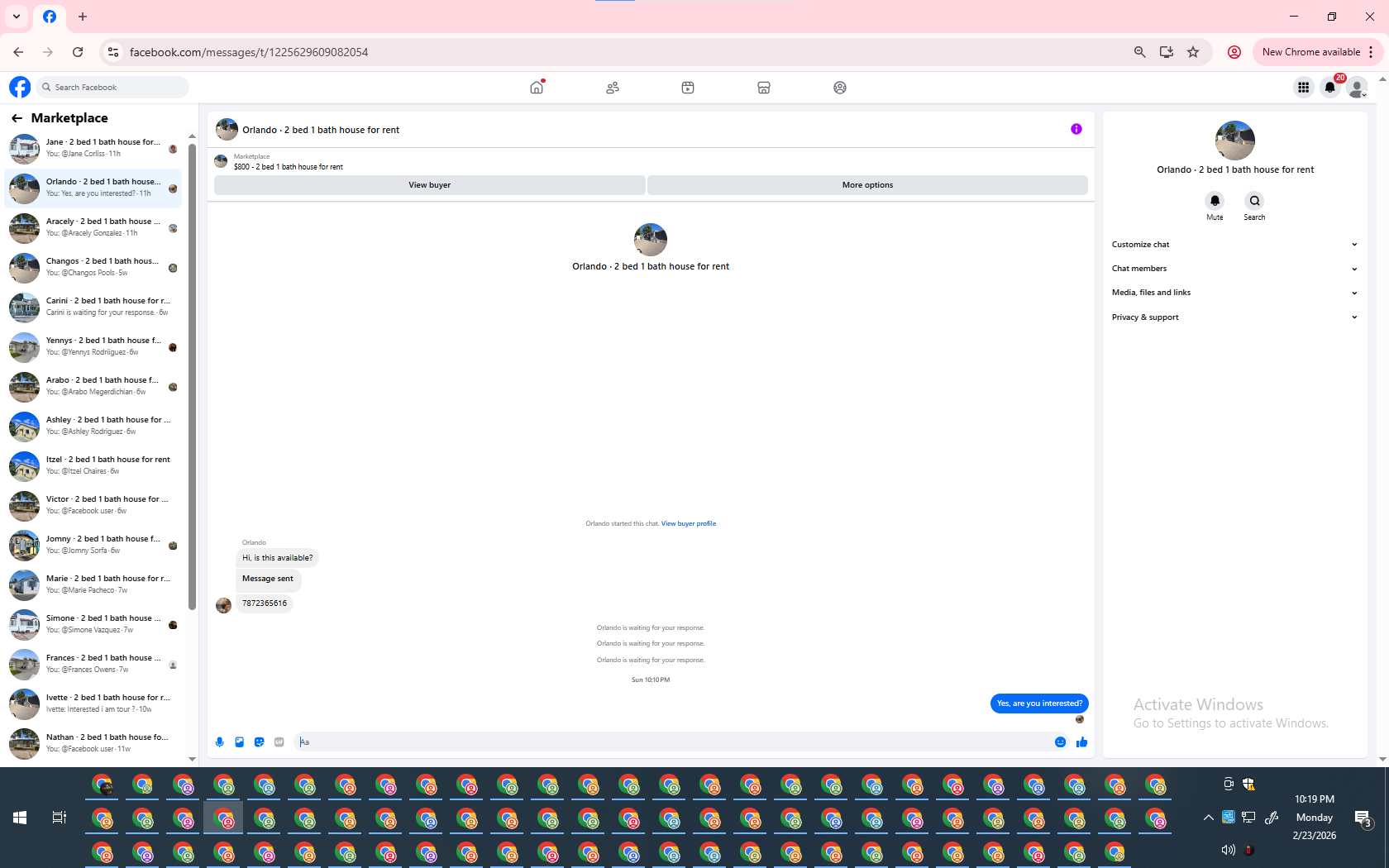The height and width of the screenshot is (868, 1389).
Task: Open Video icon in top navigation
Action: coord(688,88)
